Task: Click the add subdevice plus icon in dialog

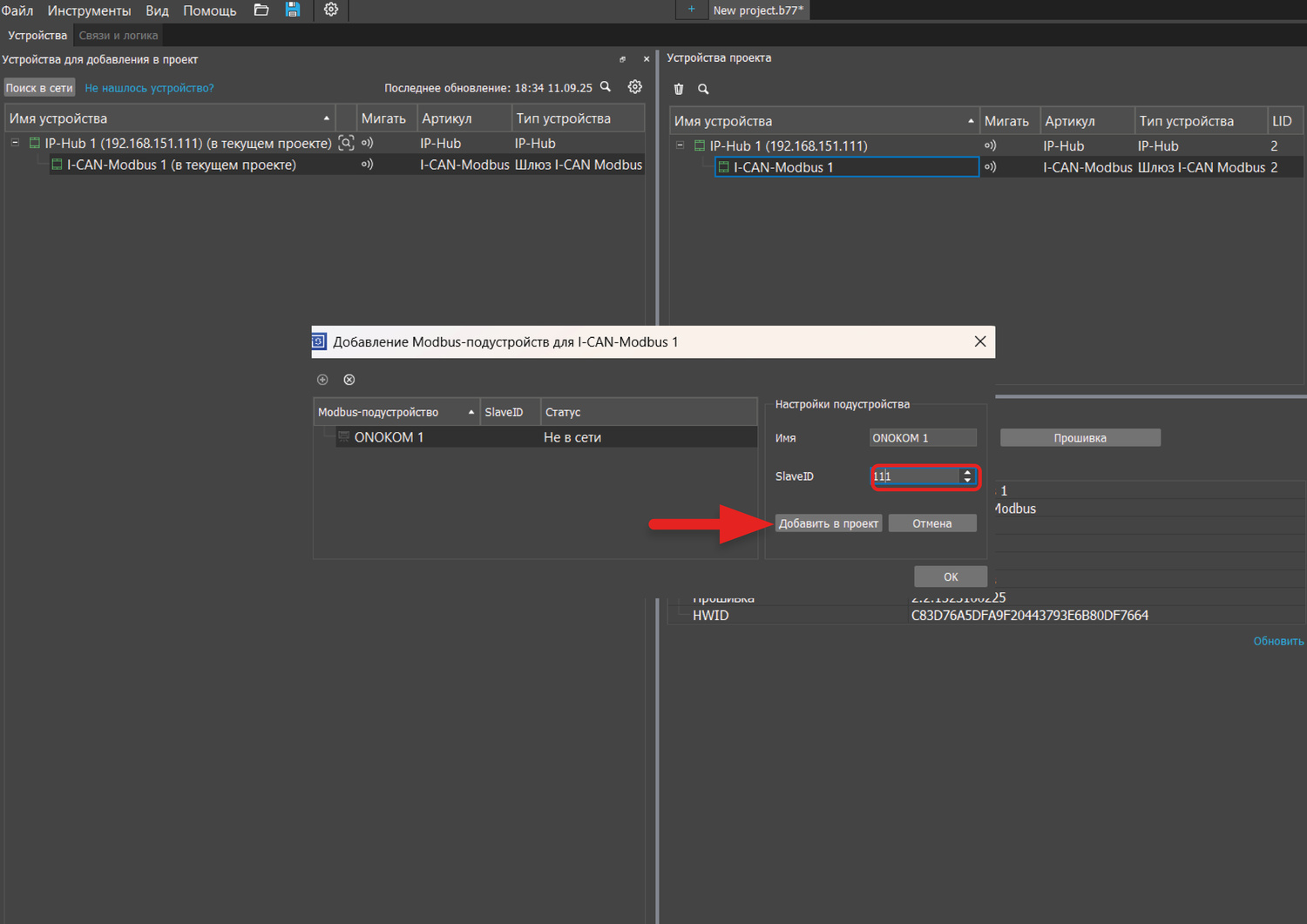Action: pyautogui.click(x=322, y=380)
